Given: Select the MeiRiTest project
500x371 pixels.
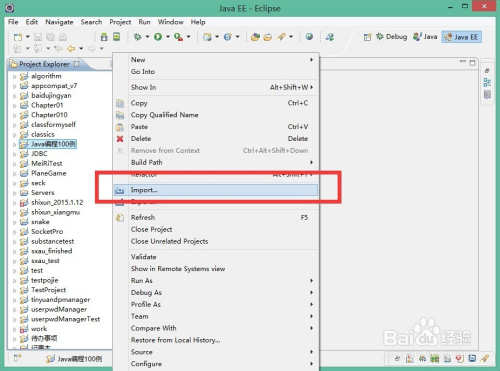Looking at the screenshot, I should (x=46, y=164).
